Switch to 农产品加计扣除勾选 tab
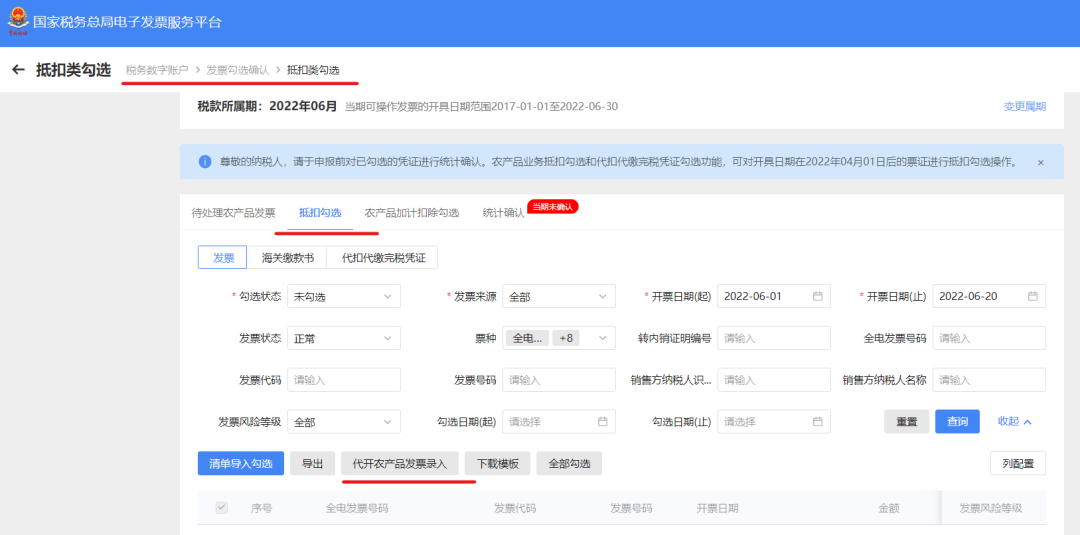Viewport: 1080px width, 535px height. (411, 213)
